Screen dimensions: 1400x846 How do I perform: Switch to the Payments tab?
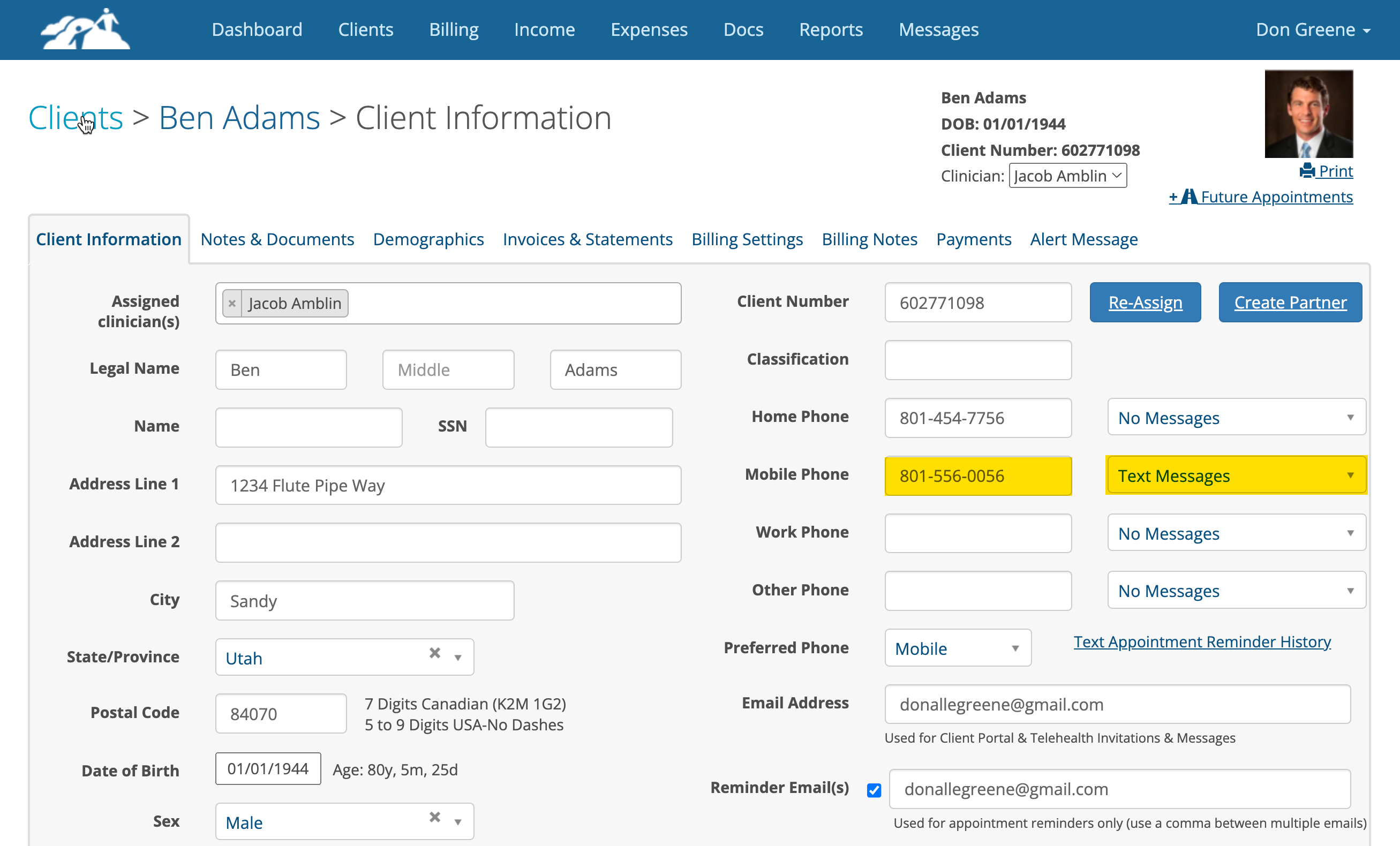(x=974, y=239)
